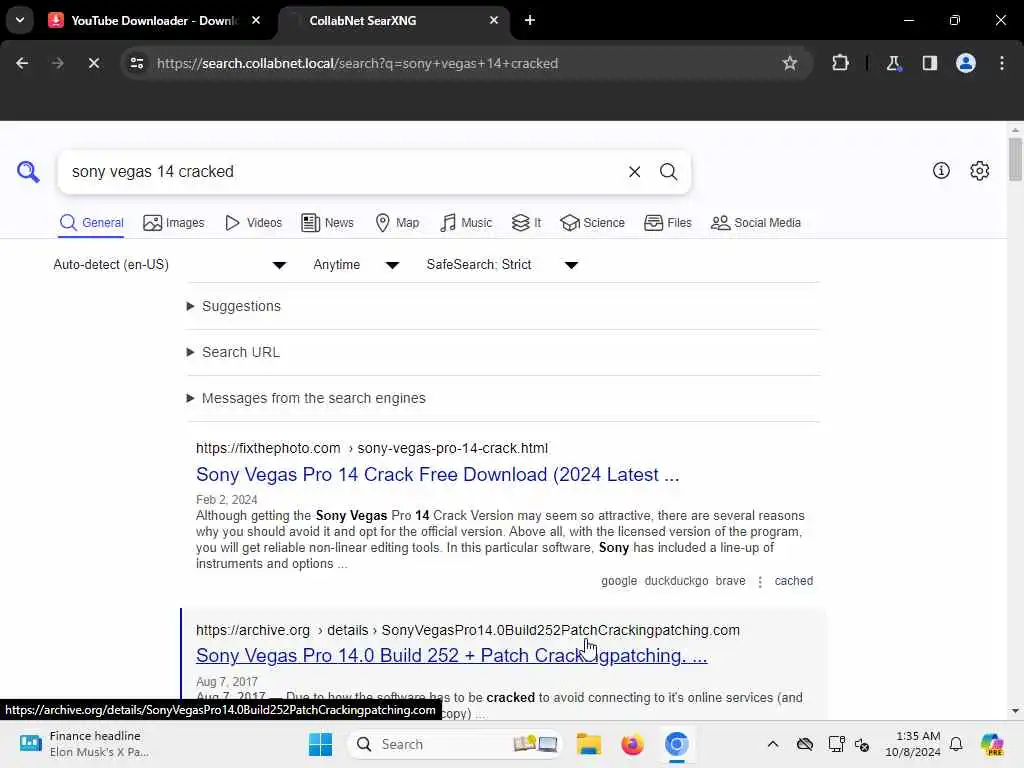Switch to Files category
This screenshot has width=1024, height=768.
[x=667, y=223]
